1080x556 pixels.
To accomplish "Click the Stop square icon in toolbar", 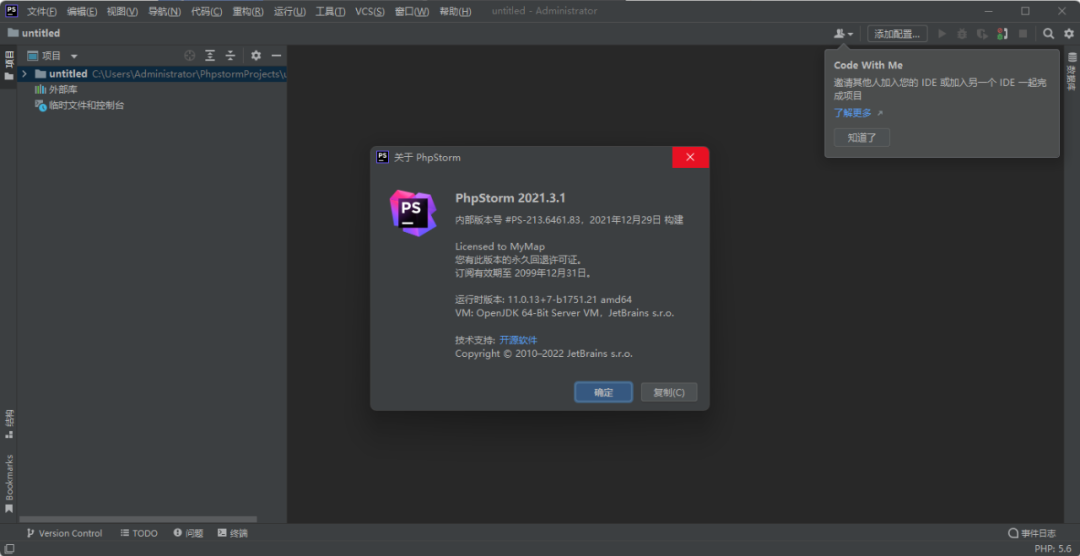I will click(x=1023, y=33).
